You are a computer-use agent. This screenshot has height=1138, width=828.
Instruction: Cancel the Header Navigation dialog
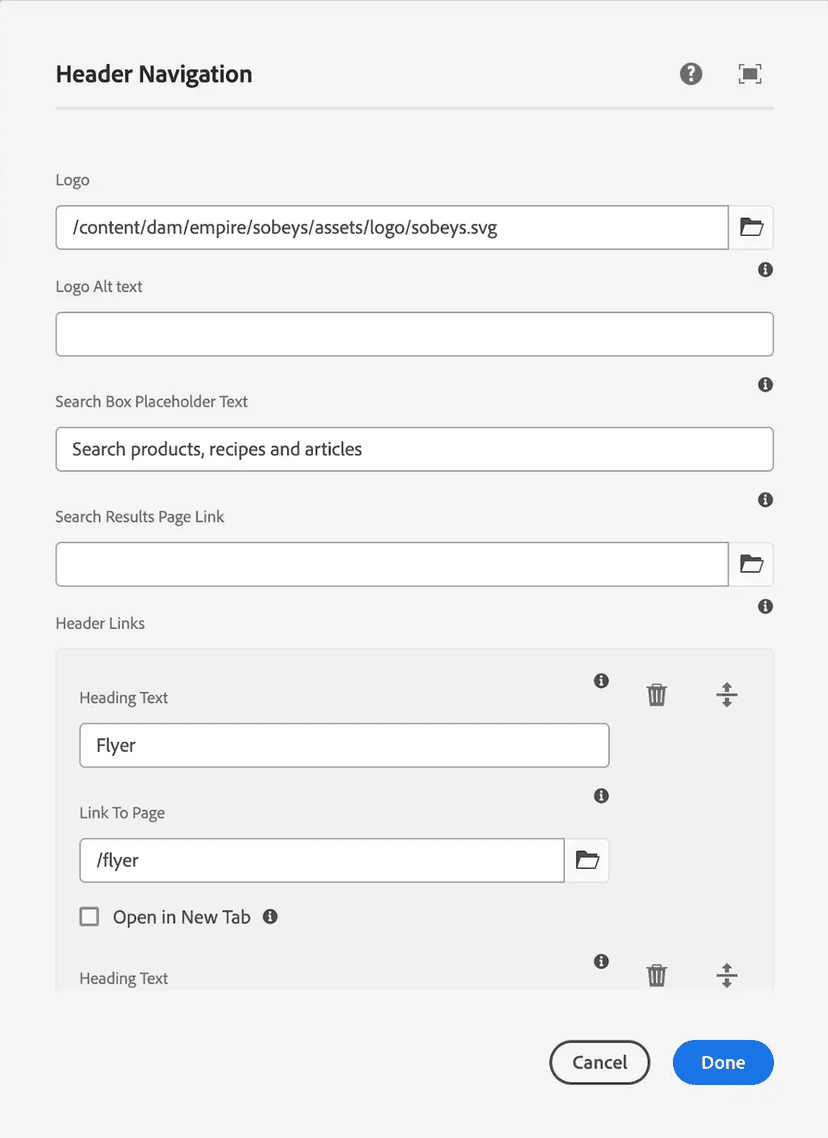[599, 1062]
